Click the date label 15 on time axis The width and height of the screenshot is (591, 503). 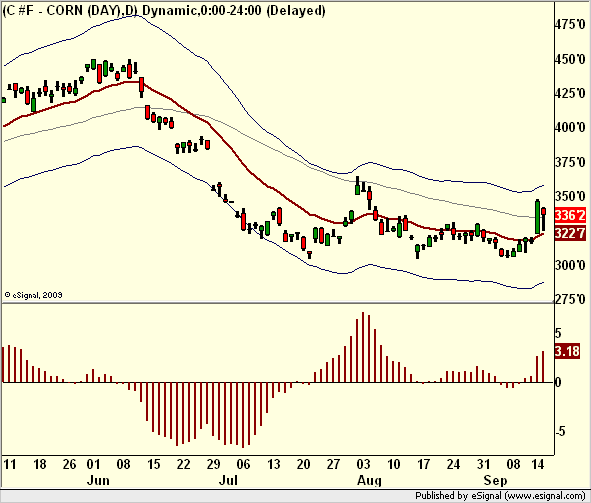[153, 464]
